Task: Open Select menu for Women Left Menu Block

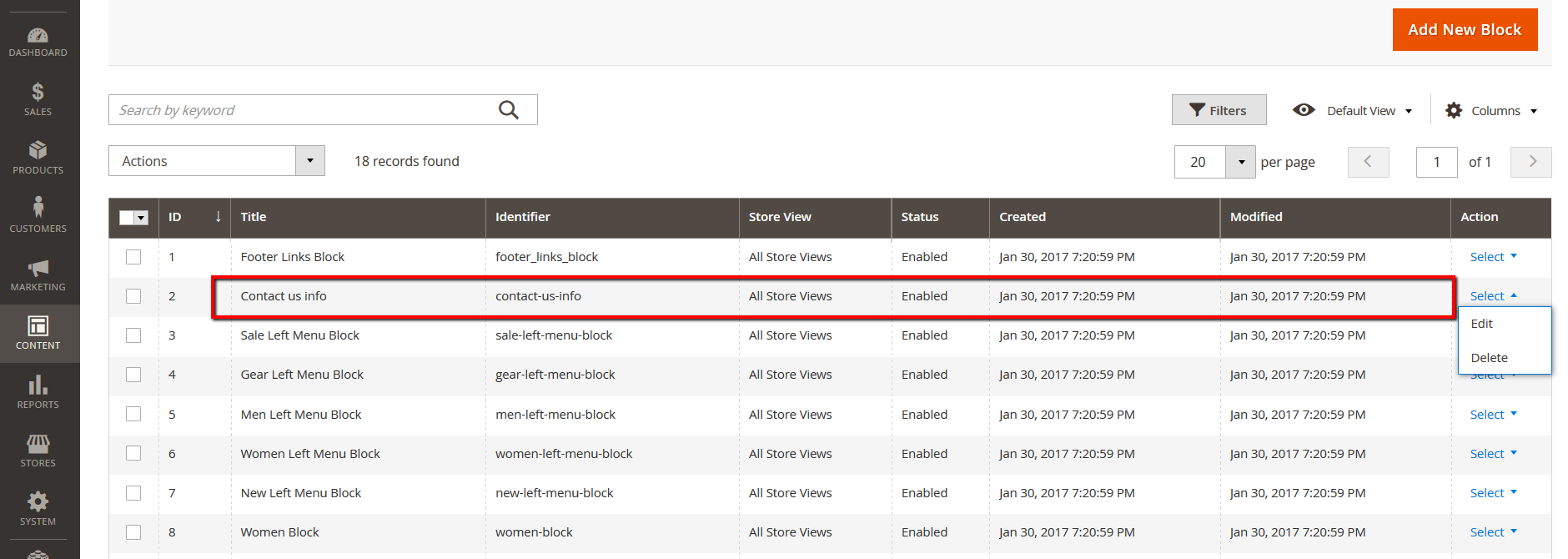Action: tap(1493, 454)
